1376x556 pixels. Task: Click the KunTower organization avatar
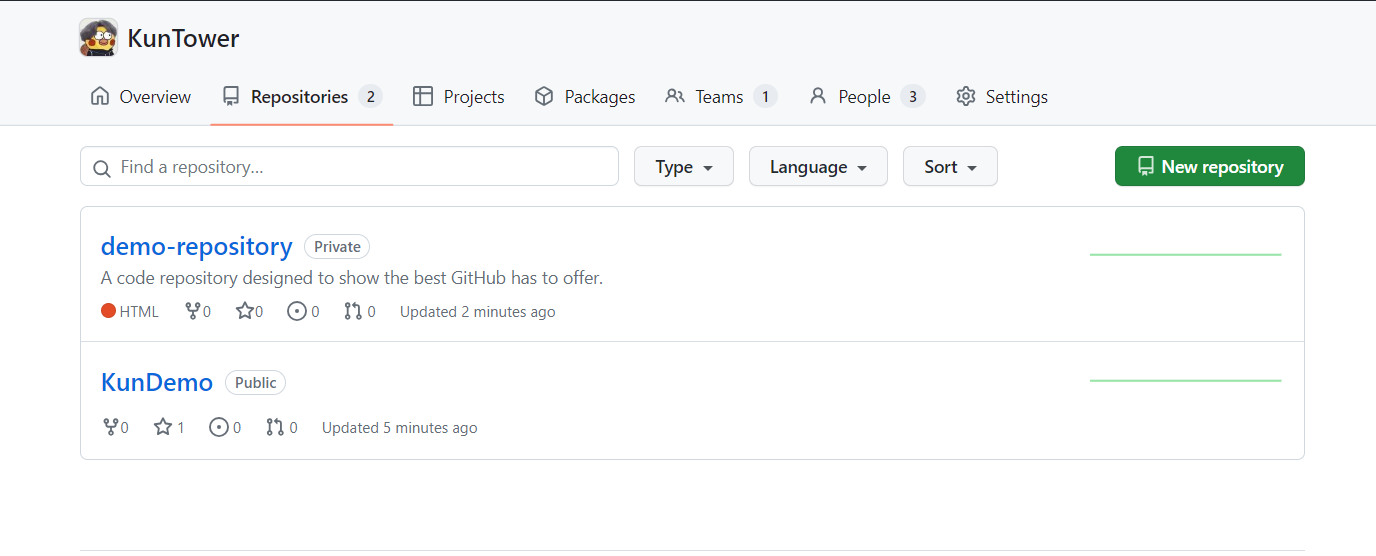(x=98, y=38)
